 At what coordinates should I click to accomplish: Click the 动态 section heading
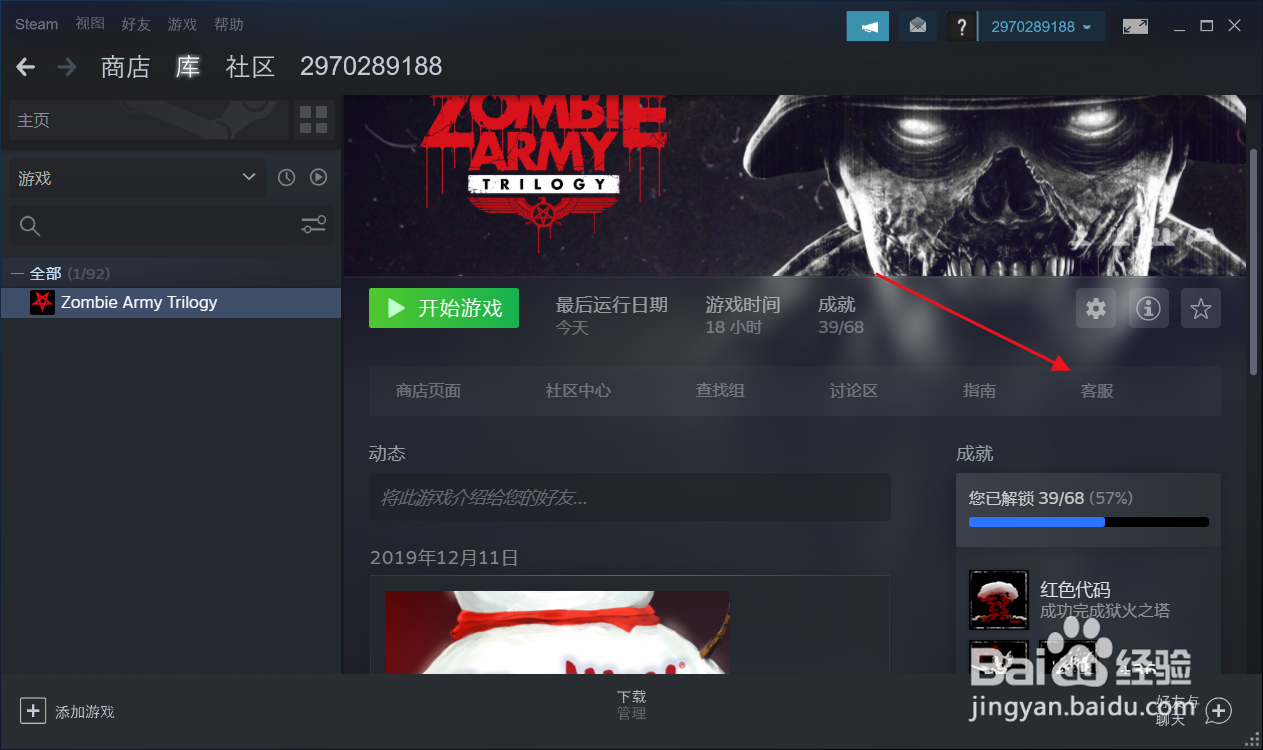click(x=387, y=454)
